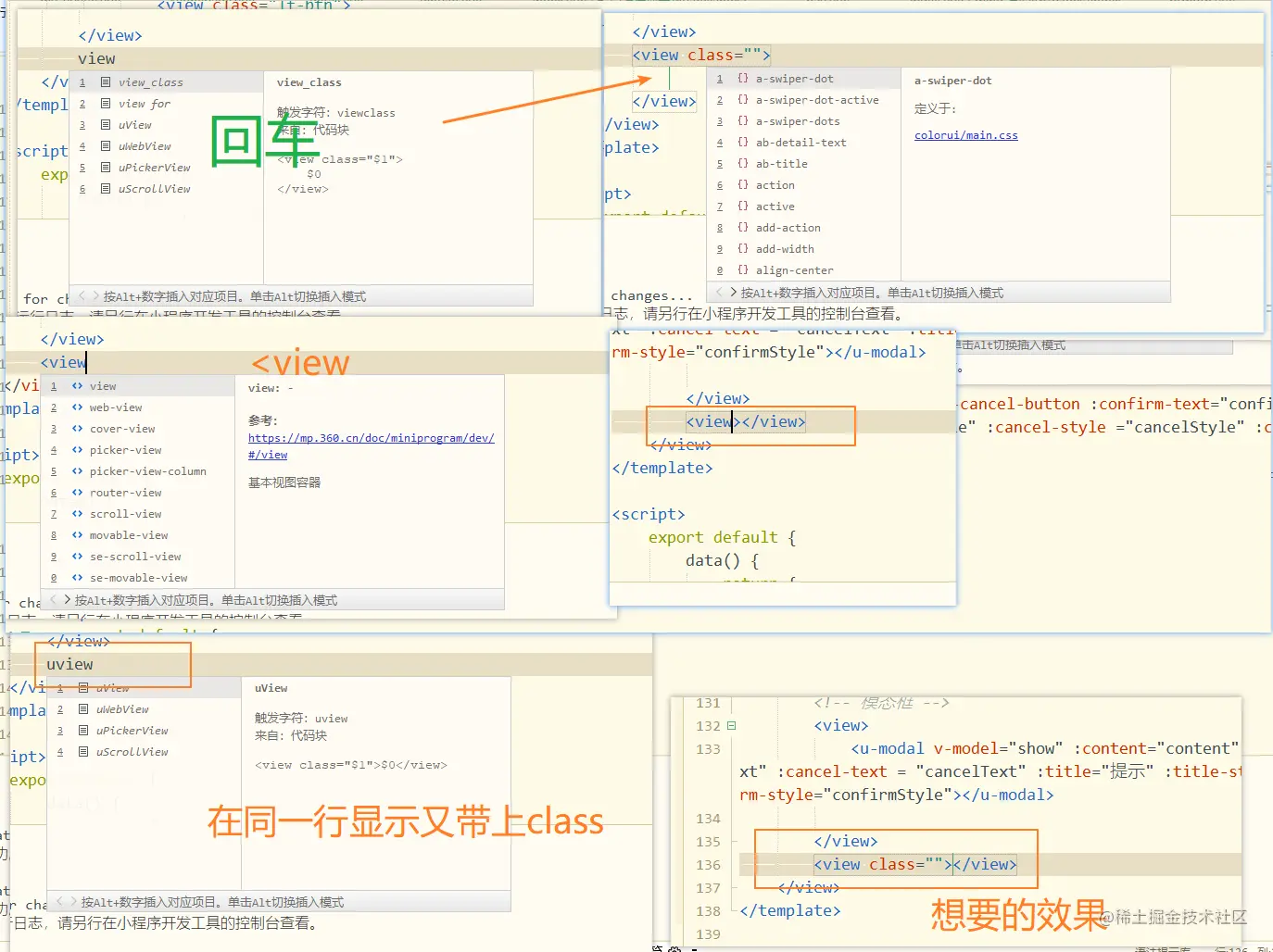Image resolution: width=1273 pixels, height=952 pixels.
Task: Open the colorui/main.css definition link
Action: pyautogui.click(x=966, y=135)
